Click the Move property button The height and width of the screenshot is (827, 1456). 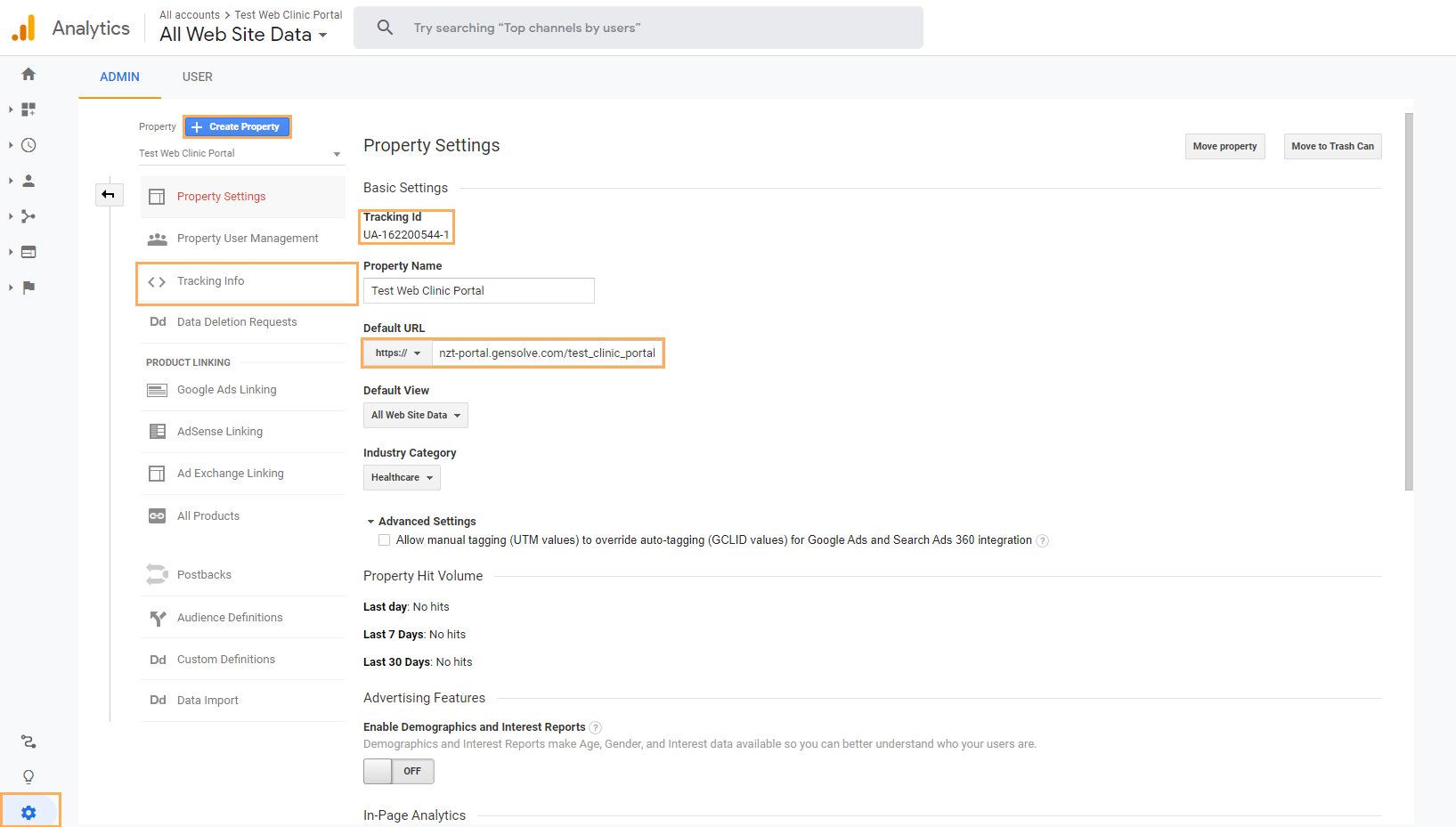tap(1224, 147)
